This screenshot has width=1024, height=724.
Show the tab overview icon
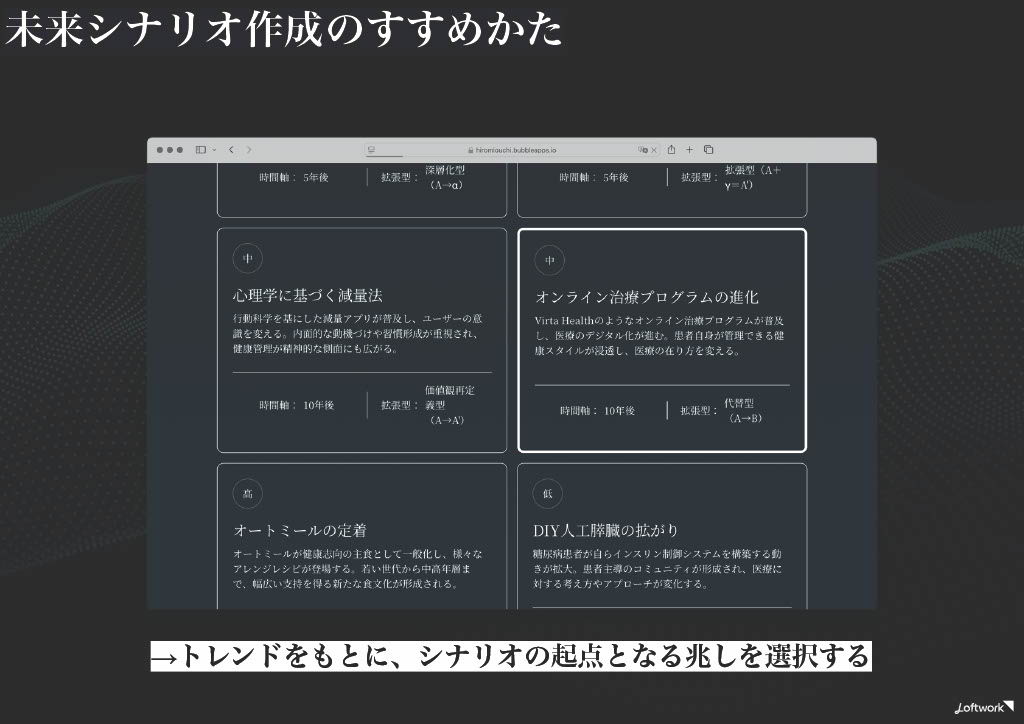(708, 150)
